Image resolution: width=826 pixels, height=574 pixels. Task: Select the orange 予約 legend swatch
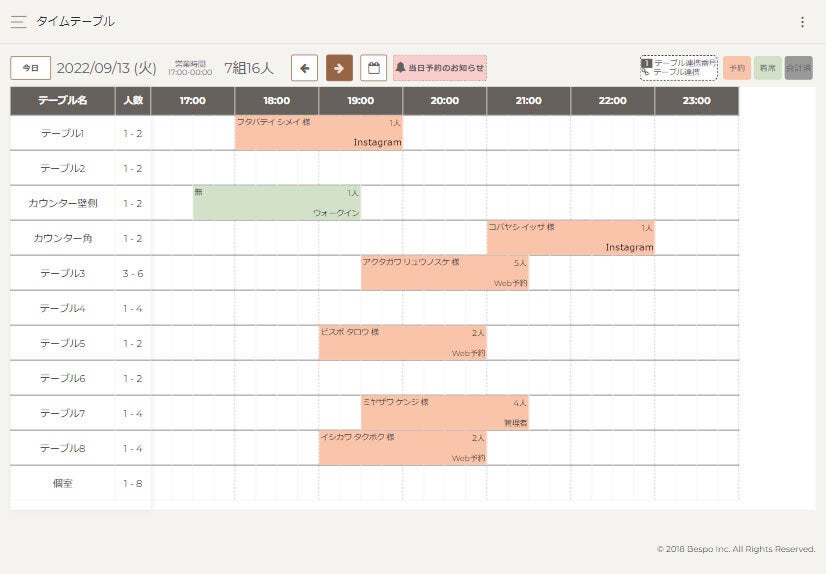pos(737,68)
